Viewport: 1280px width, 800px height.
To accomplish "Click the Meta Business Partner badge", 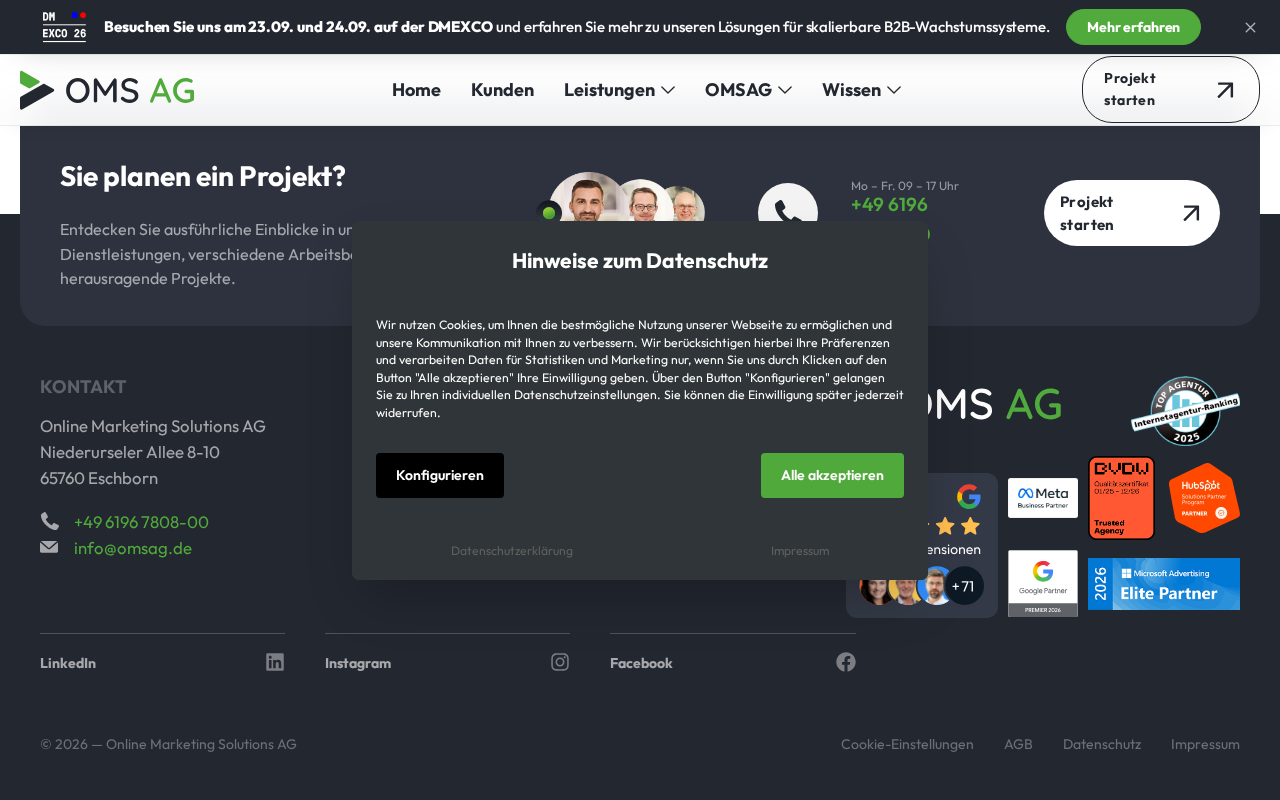I will click(x=1043, y=498).
